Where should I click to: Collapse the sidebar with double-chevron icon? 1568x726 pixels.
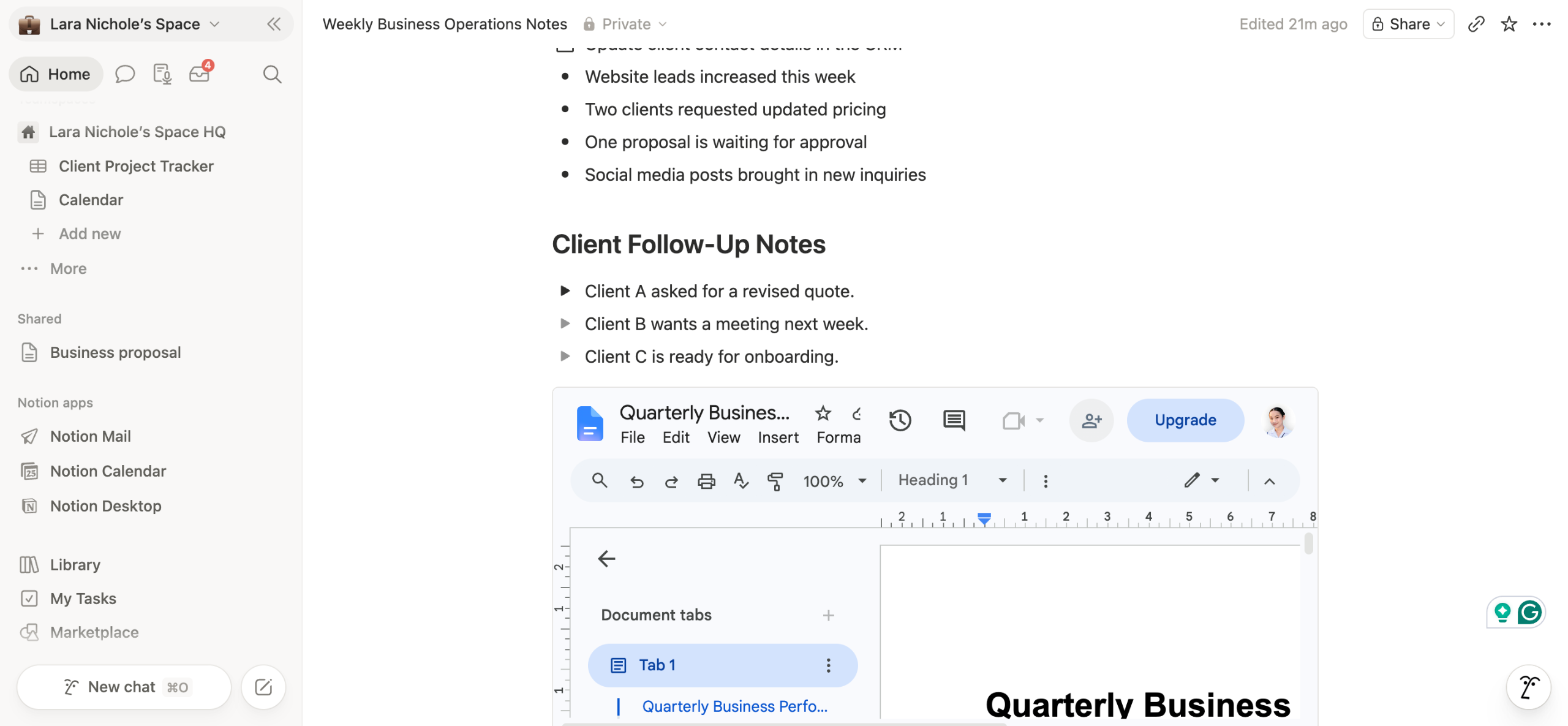[273, 24]
